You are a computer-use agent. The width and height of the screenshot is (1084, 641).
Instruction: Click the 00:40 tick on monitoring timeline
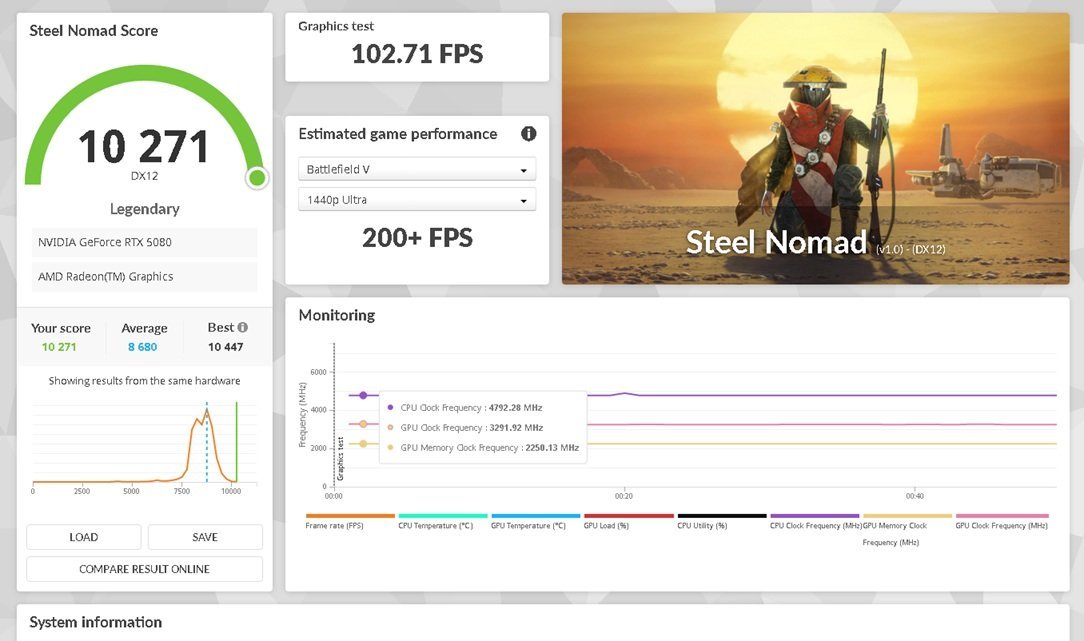coord(915,496)
